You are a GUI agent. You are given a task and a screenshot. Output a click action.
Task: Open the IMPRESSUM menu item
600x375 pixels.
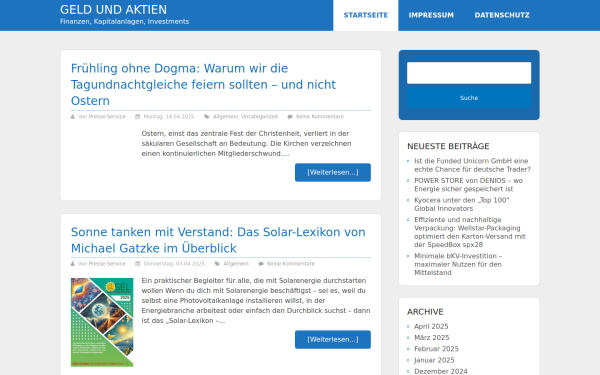(431, 15)
